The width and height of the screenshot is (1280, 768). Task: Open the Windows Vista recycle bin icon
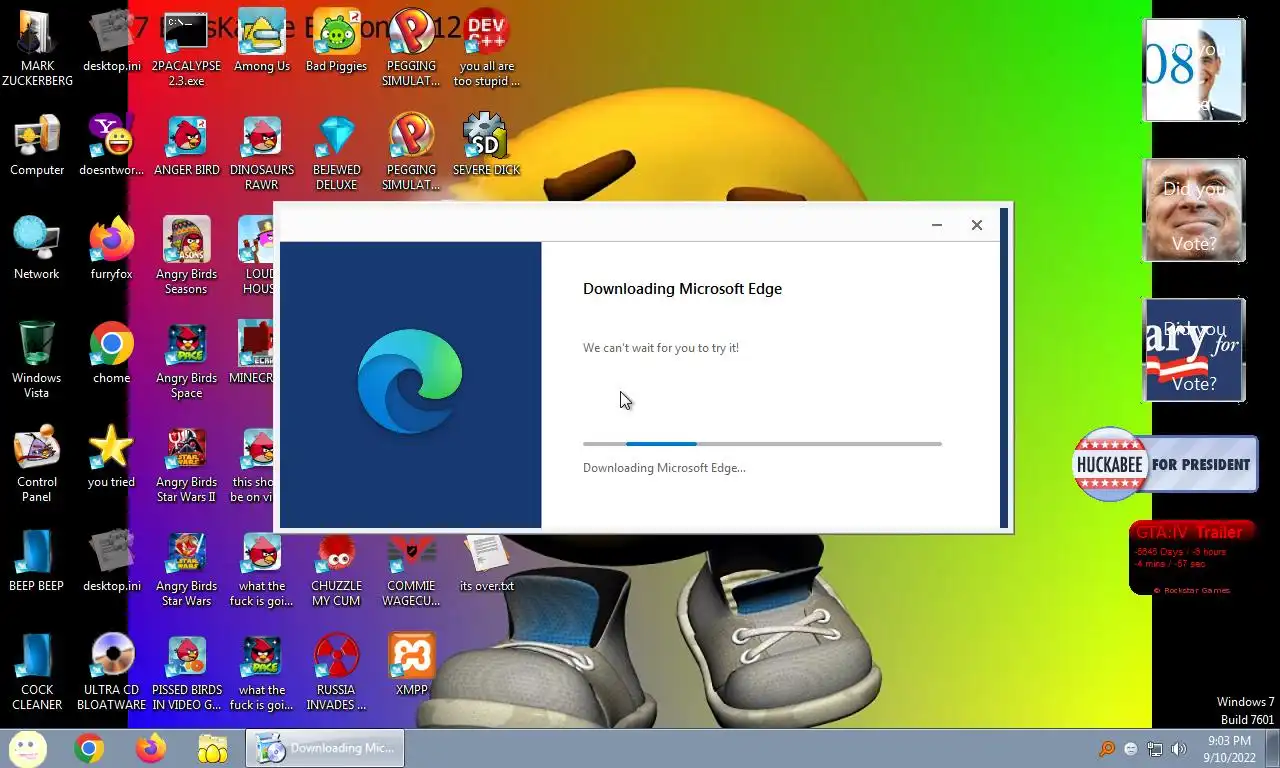coord(37,359)
